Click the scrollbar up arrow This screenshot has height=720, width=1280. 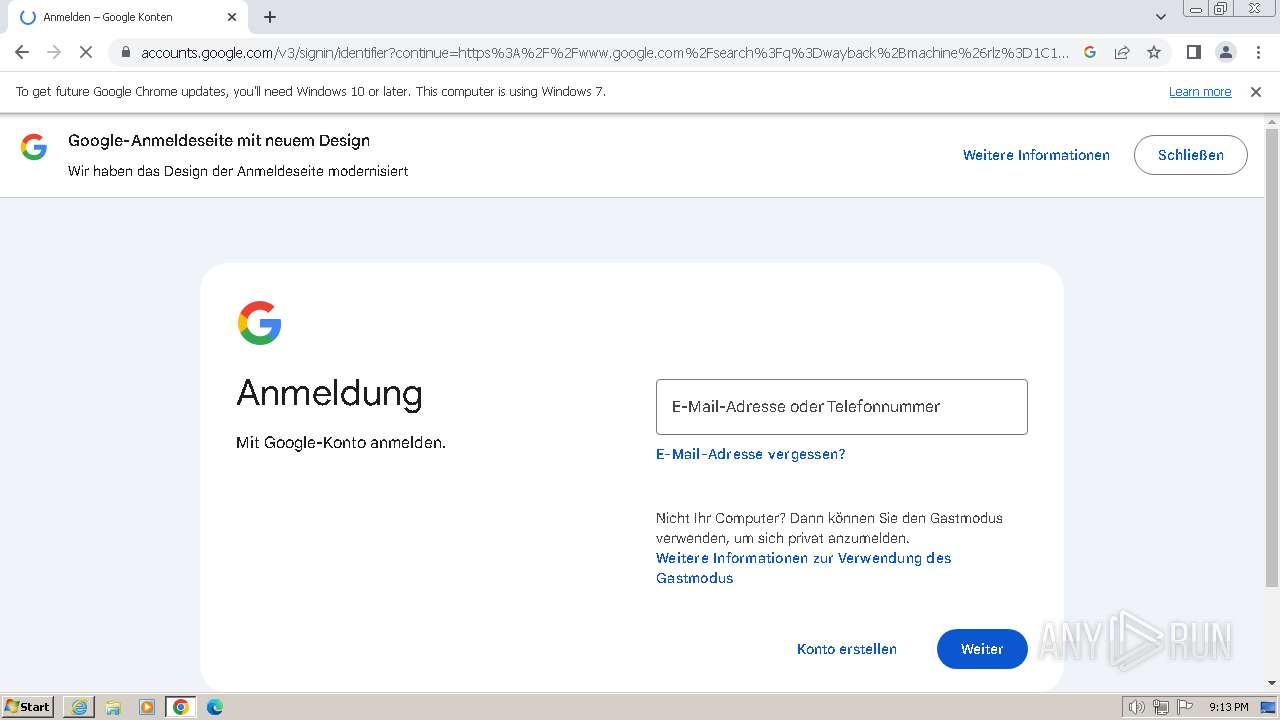coord(1272,121)
